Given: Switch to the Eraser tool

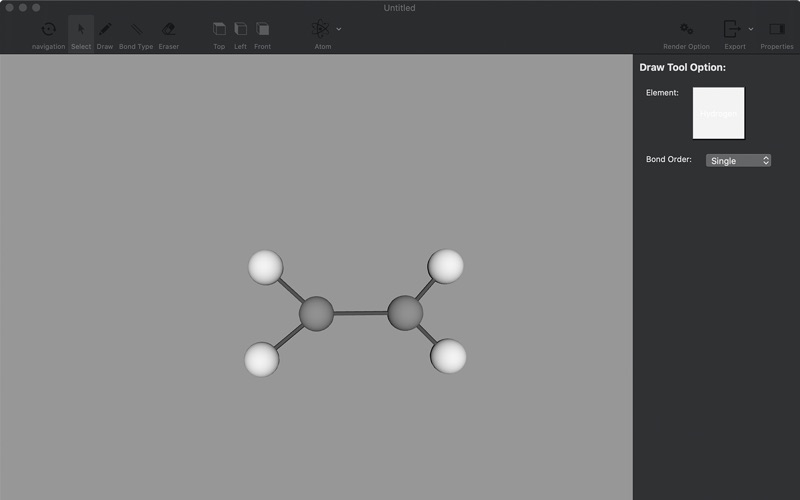Looking at the screenshot, I should pos(169,30).
